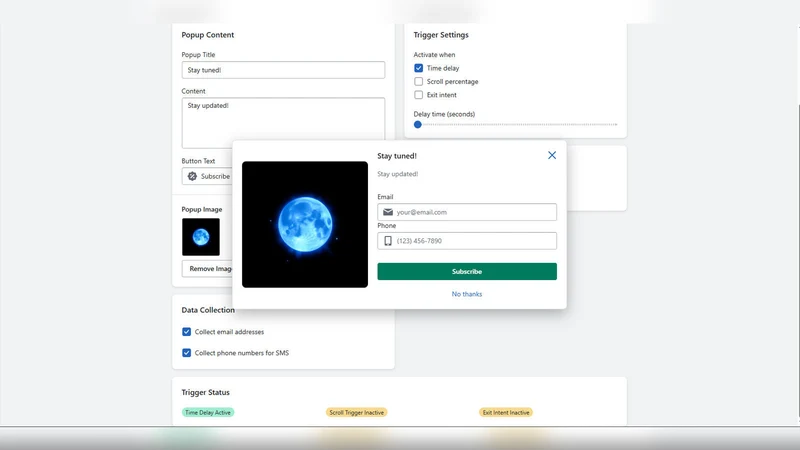Toggle the Time delay checkbox
Image resolution: width=800 pixels, height=450 pixels.
click(x=418, y=68)
